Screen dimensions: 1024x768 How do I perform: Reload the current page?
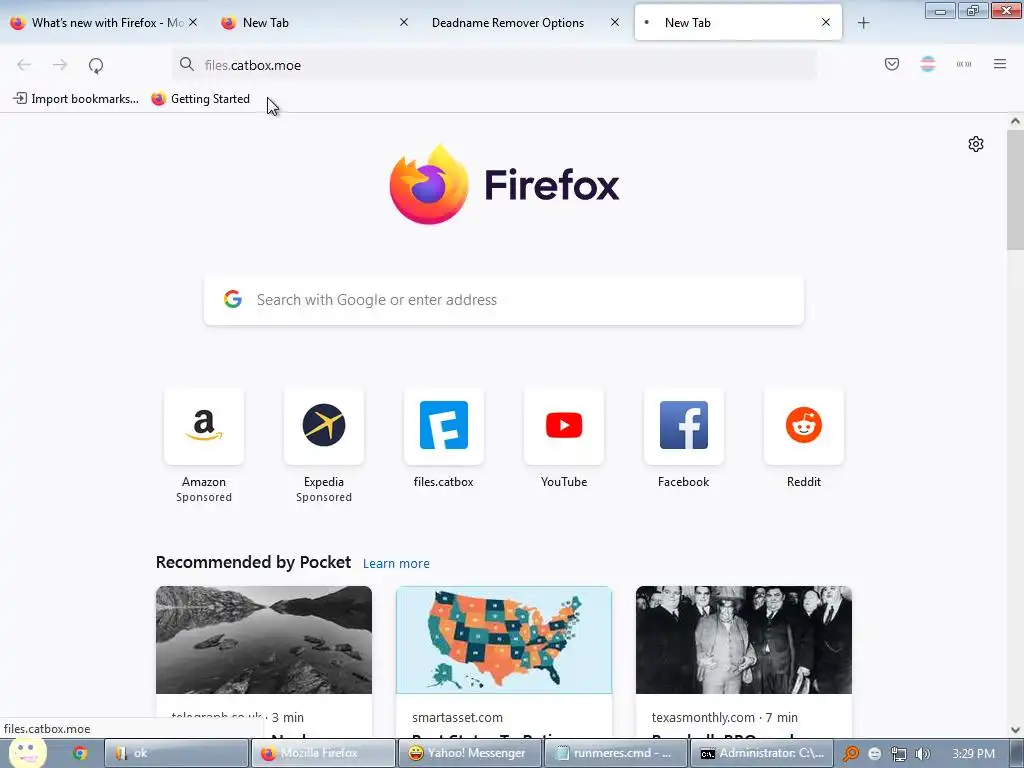point(96,65)
